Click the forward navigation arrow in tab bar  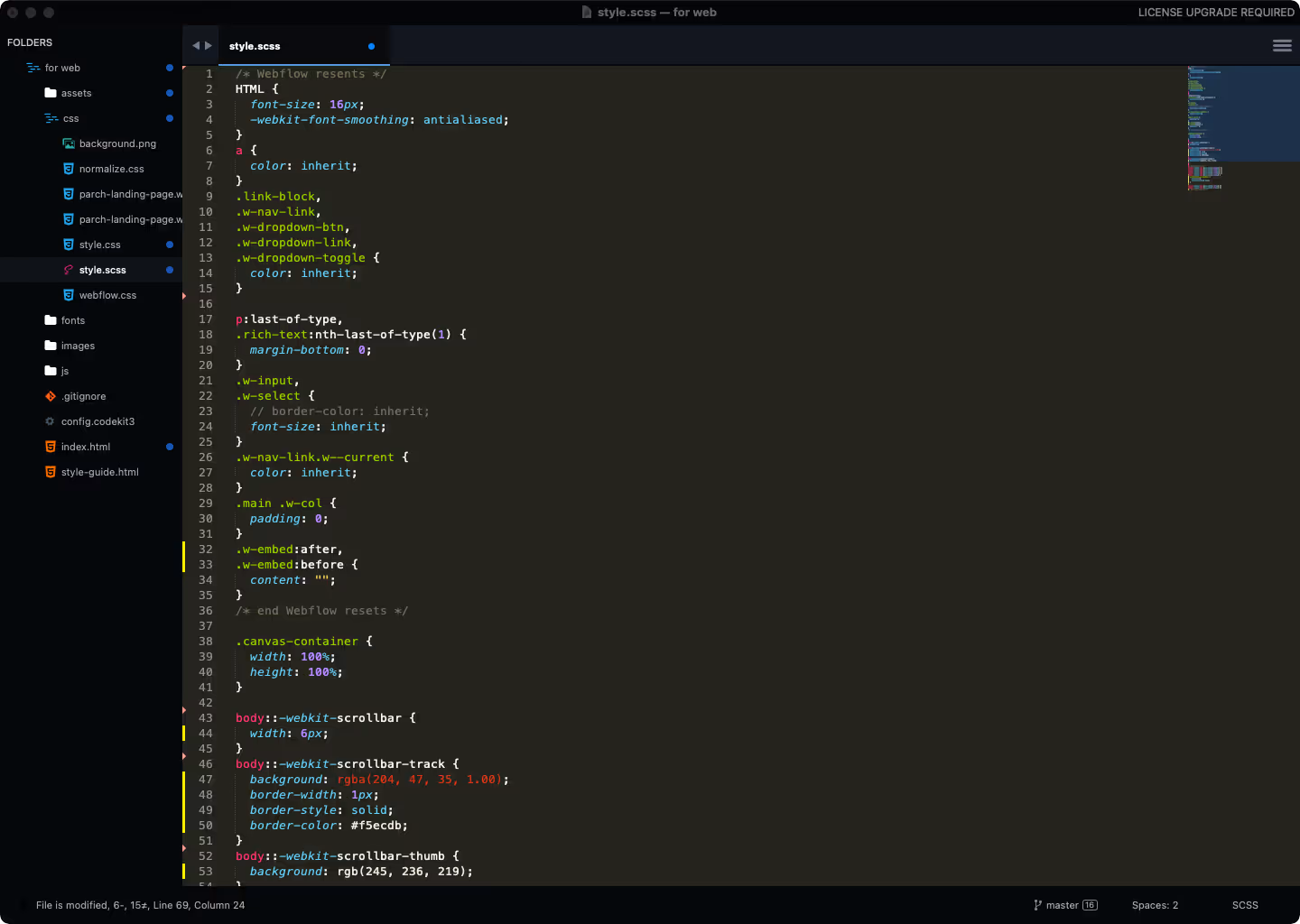209,46
